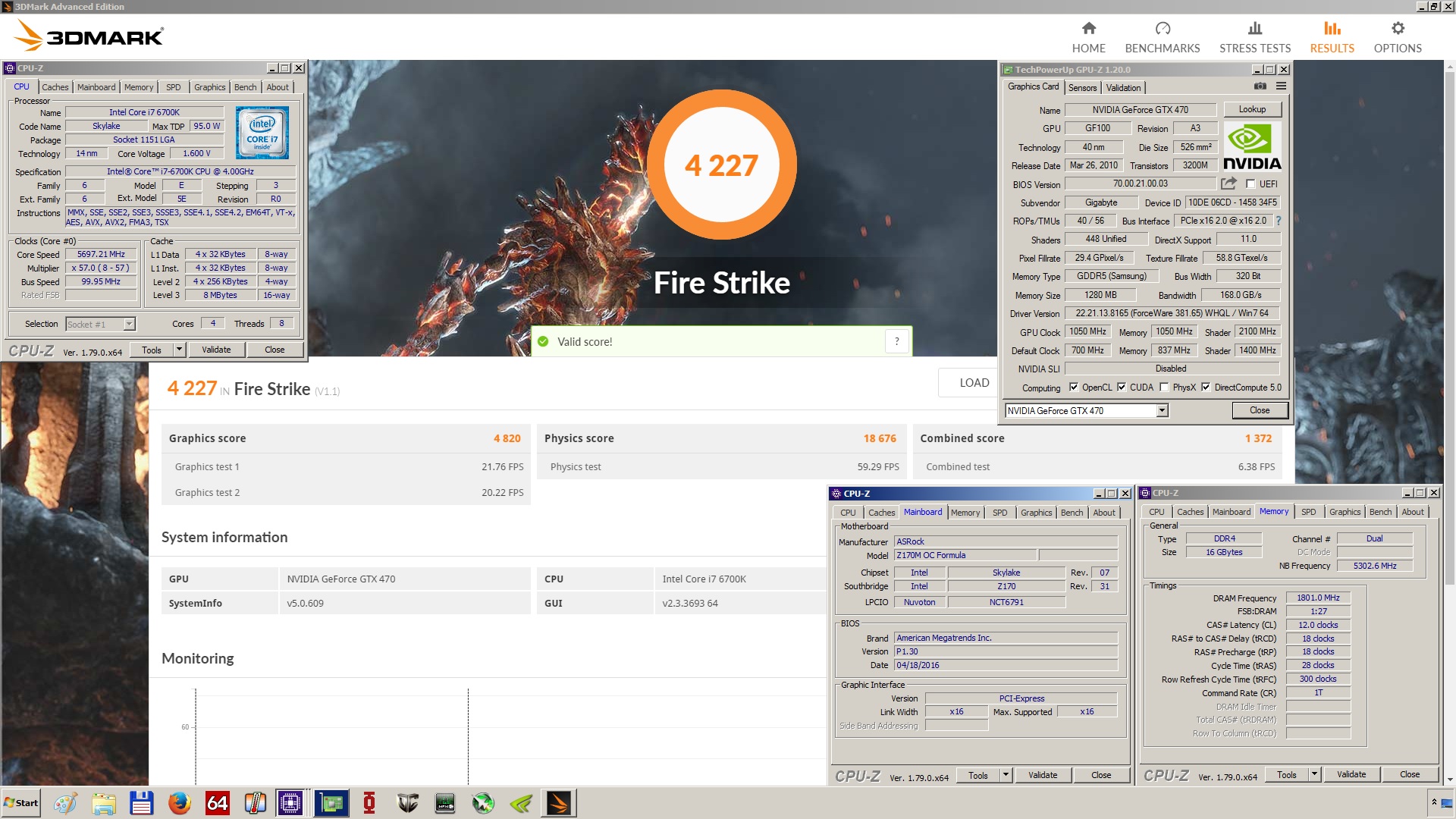Click Bus Interface question mark in GPU-Z
This screenshot has width=1456, height=819.
[1278, 221]
